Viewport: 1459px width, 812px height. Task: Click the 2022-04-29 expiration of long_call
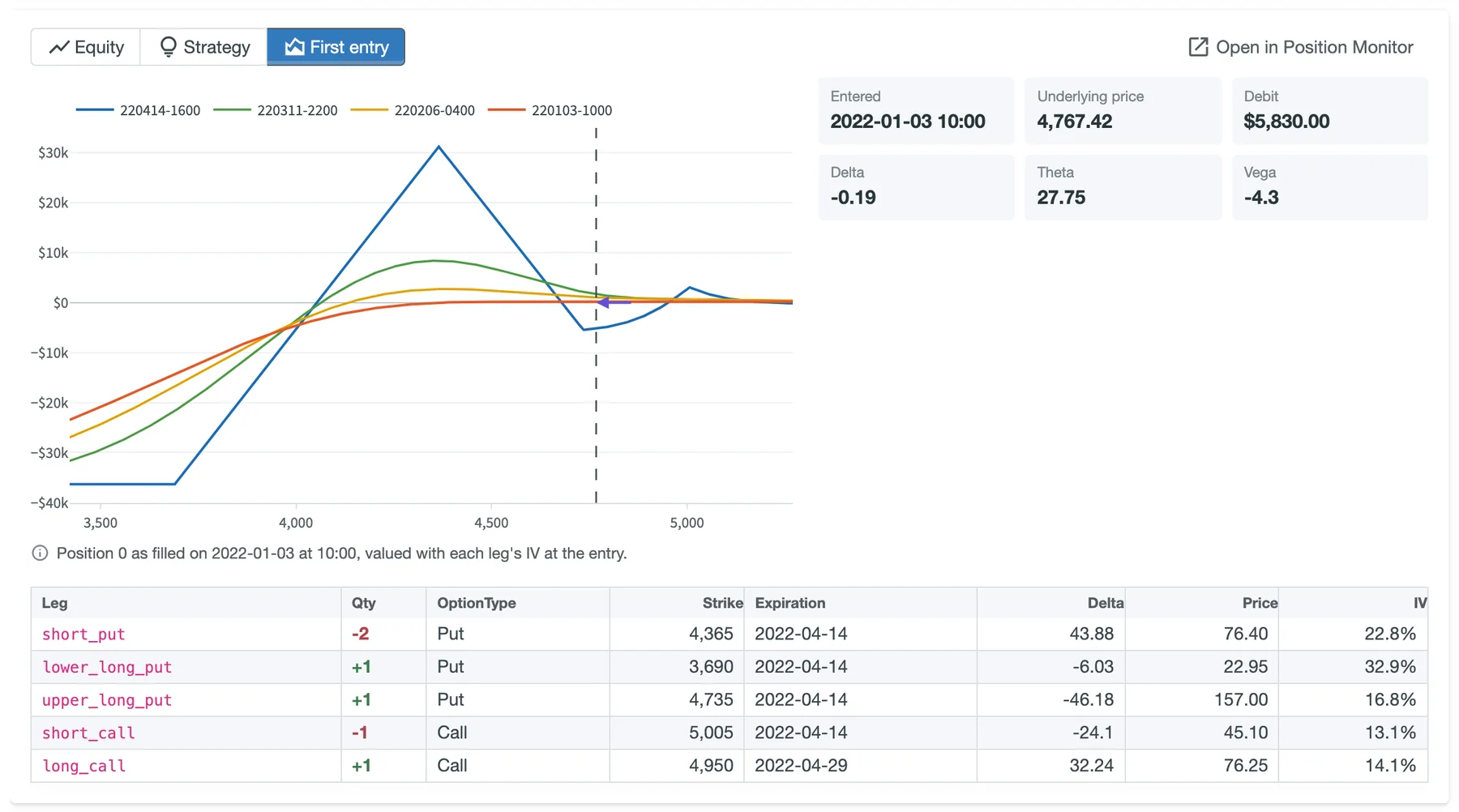801,765
